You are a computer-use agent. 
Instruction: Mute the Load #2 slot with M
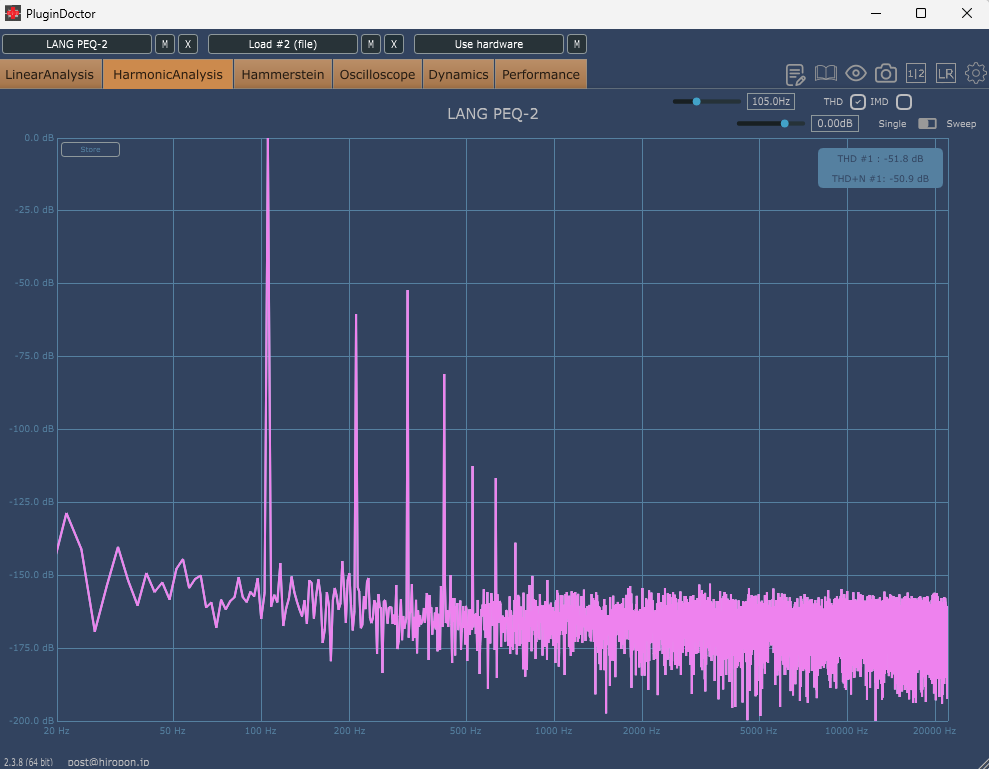pos(371,44)
